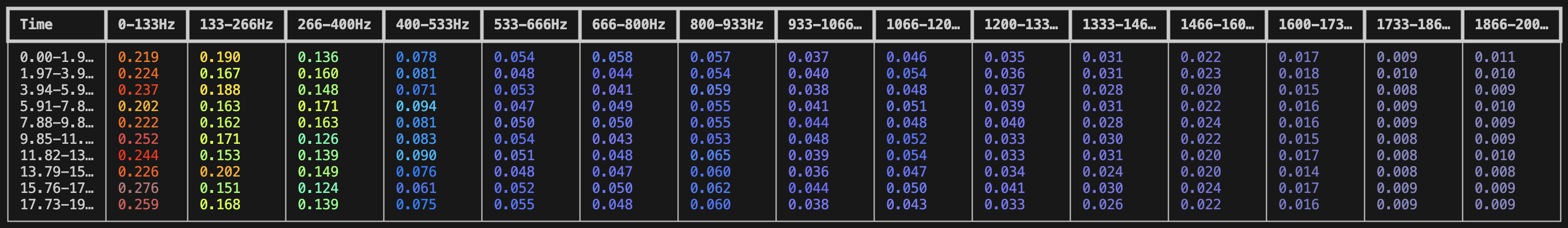Image resolution: width=1568 pixels, height=228 pixels.
Task: Click value 0.259 in the 0-133Hz column
Action: [x=138, y=205]
